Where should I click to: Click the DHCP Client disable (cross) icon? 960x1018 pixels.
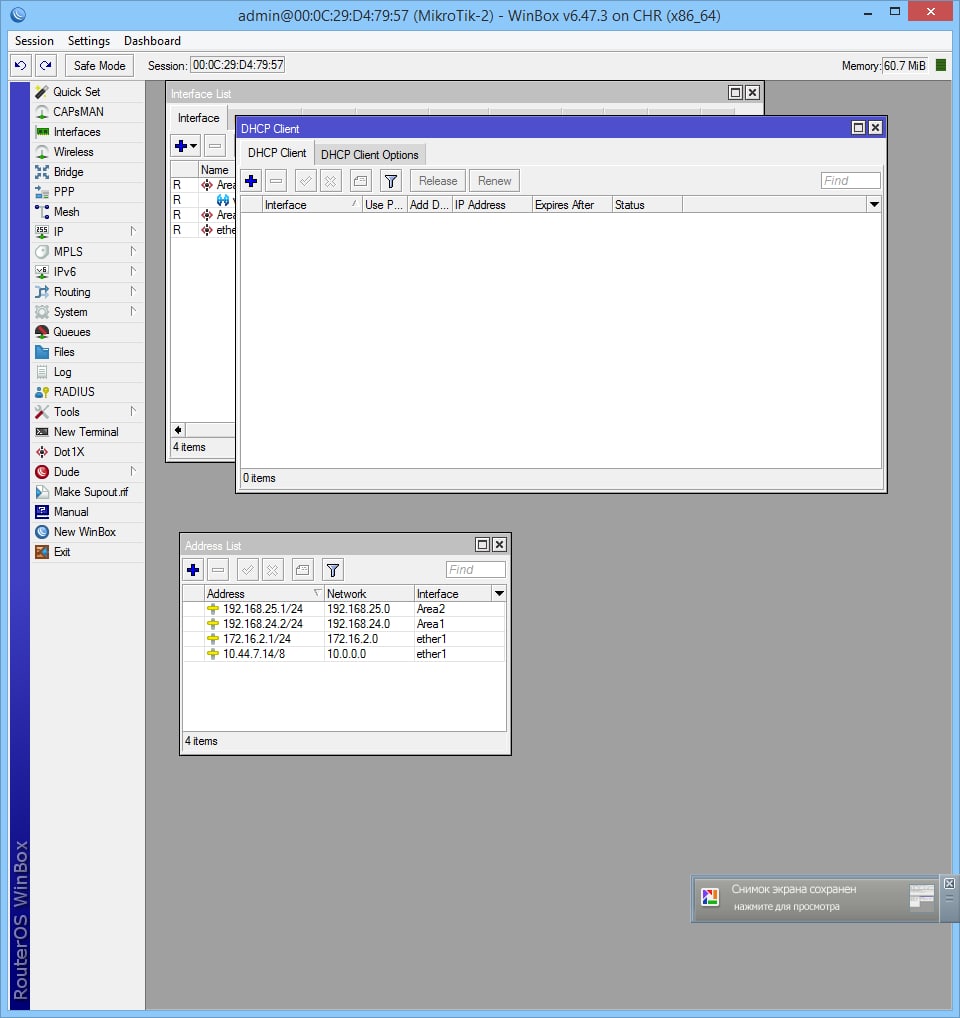[331, 180]
